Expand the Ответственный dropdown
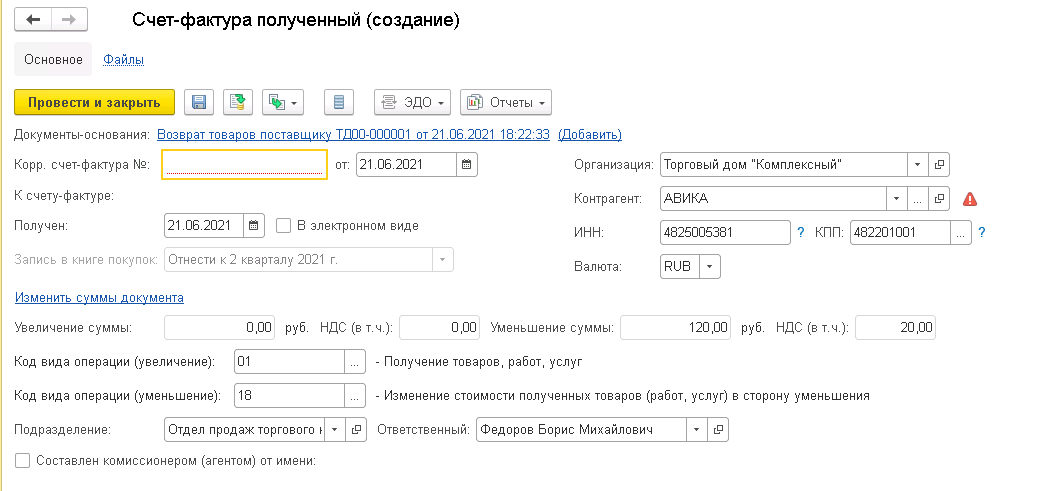 [697, 429]
